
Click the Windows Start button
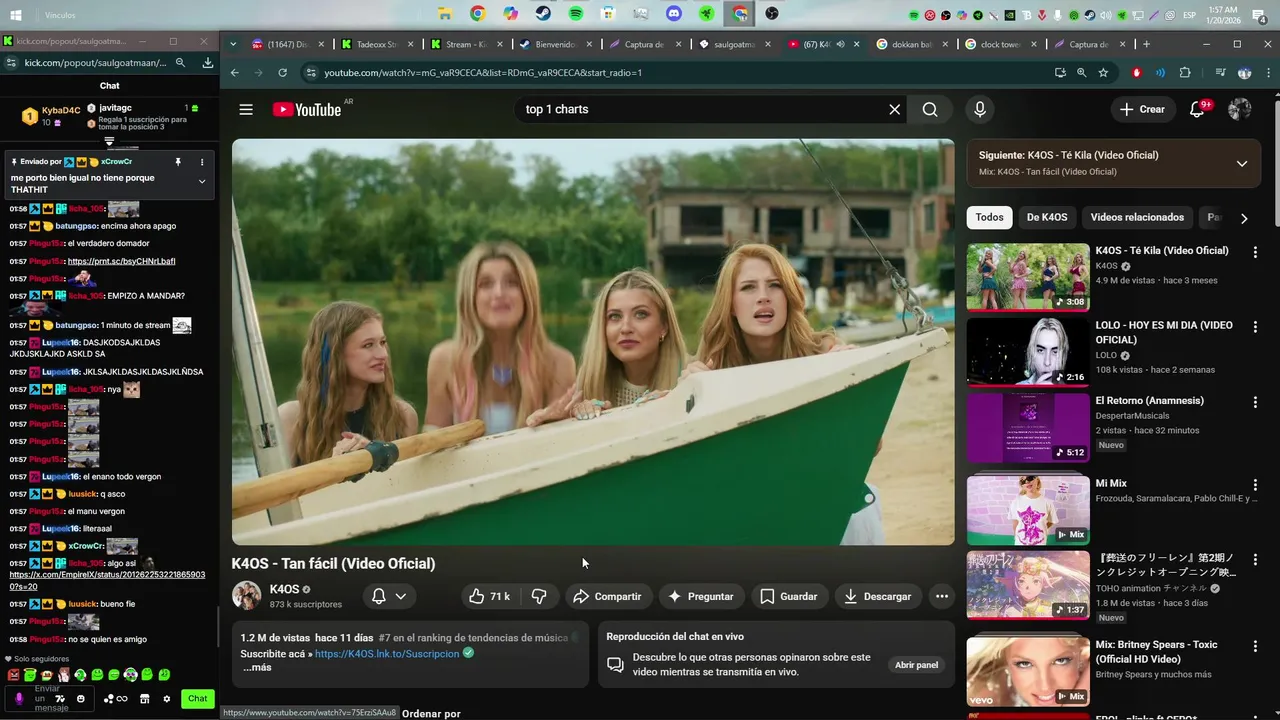[x=16, y=15]
